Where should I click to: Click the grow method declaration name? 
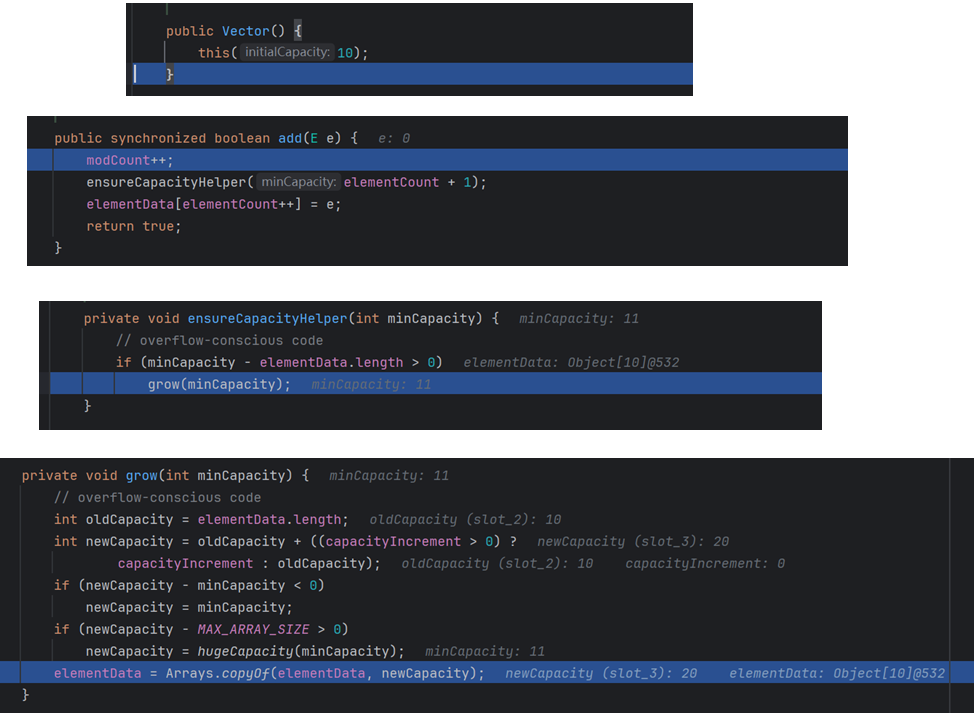click(142, 476)
